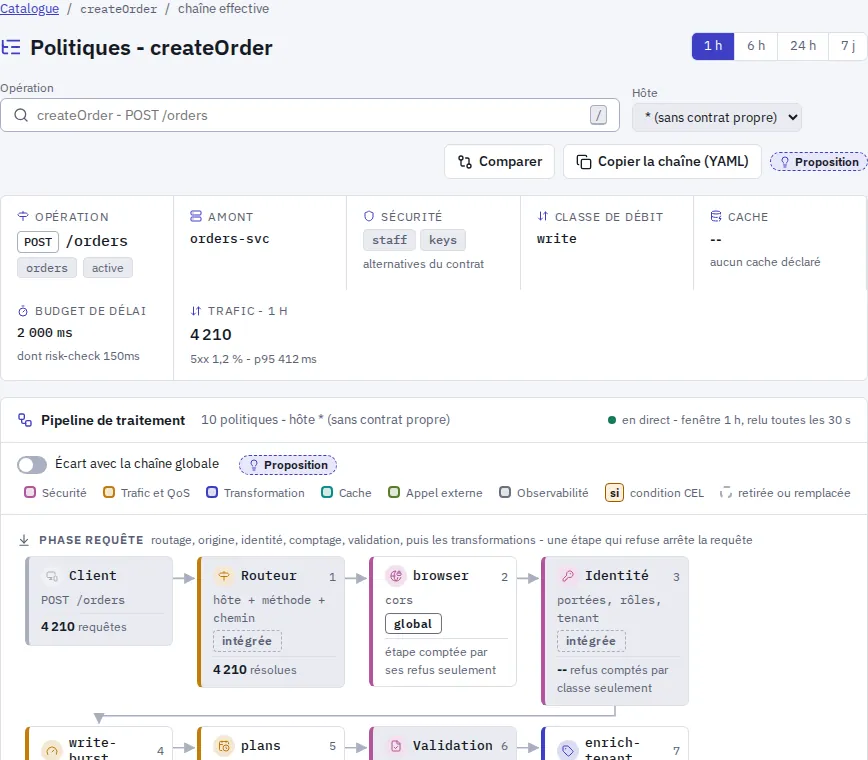The height and width of the screenshot is (760, 868).
Task: Click the active status chip
Action: point(107,268)
